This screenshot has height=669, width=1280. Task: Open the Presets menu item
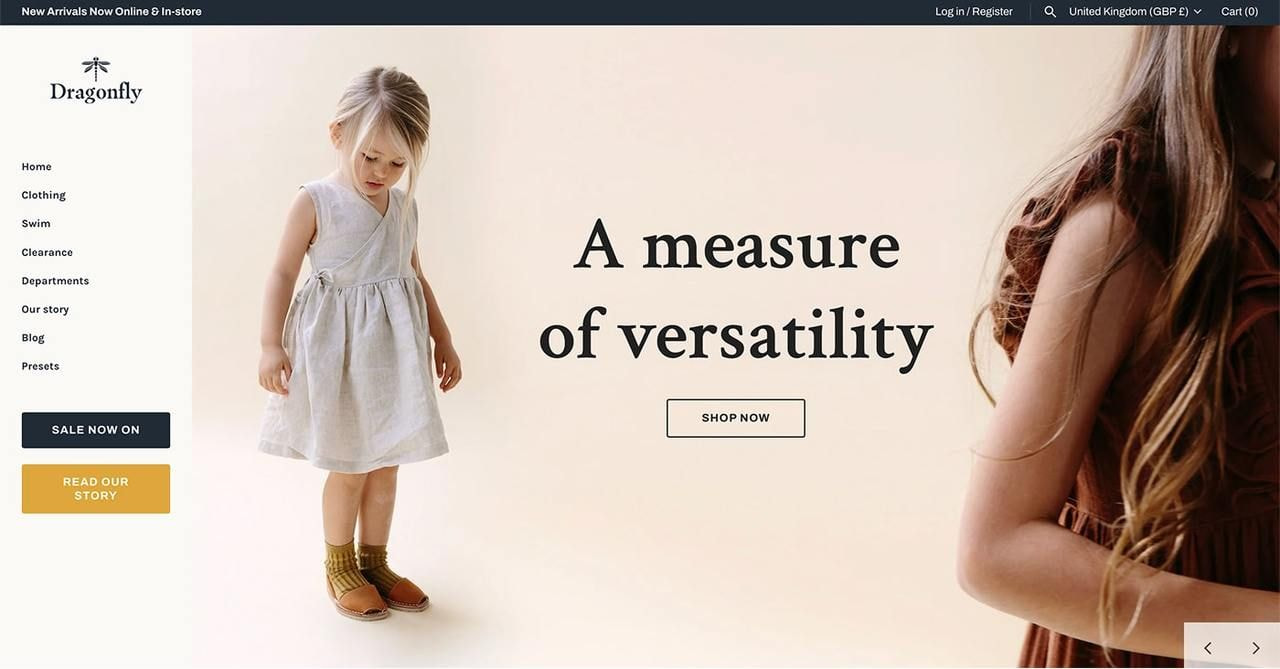40,367
